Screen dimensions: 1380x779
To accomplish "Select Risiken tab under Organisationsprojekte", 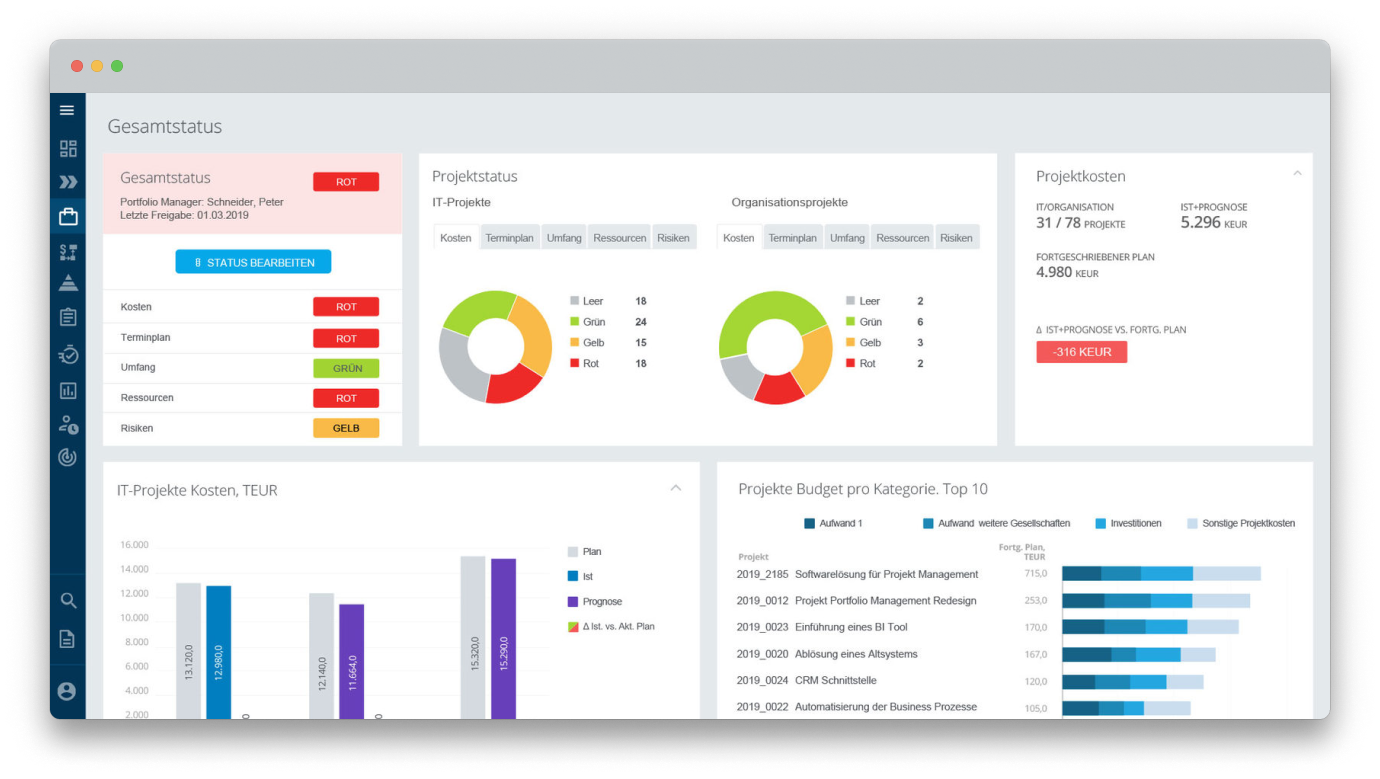I will pos(956,238).
